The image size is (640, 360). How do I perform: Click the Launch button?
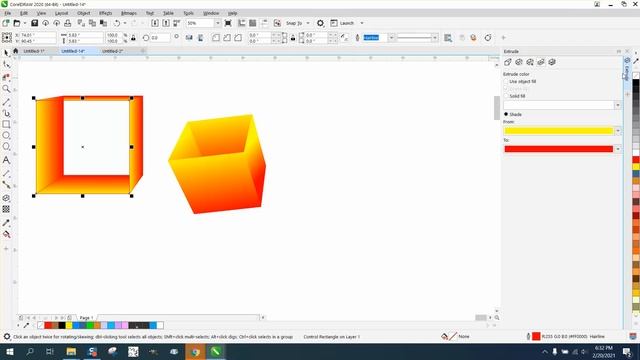pos(343,23)
